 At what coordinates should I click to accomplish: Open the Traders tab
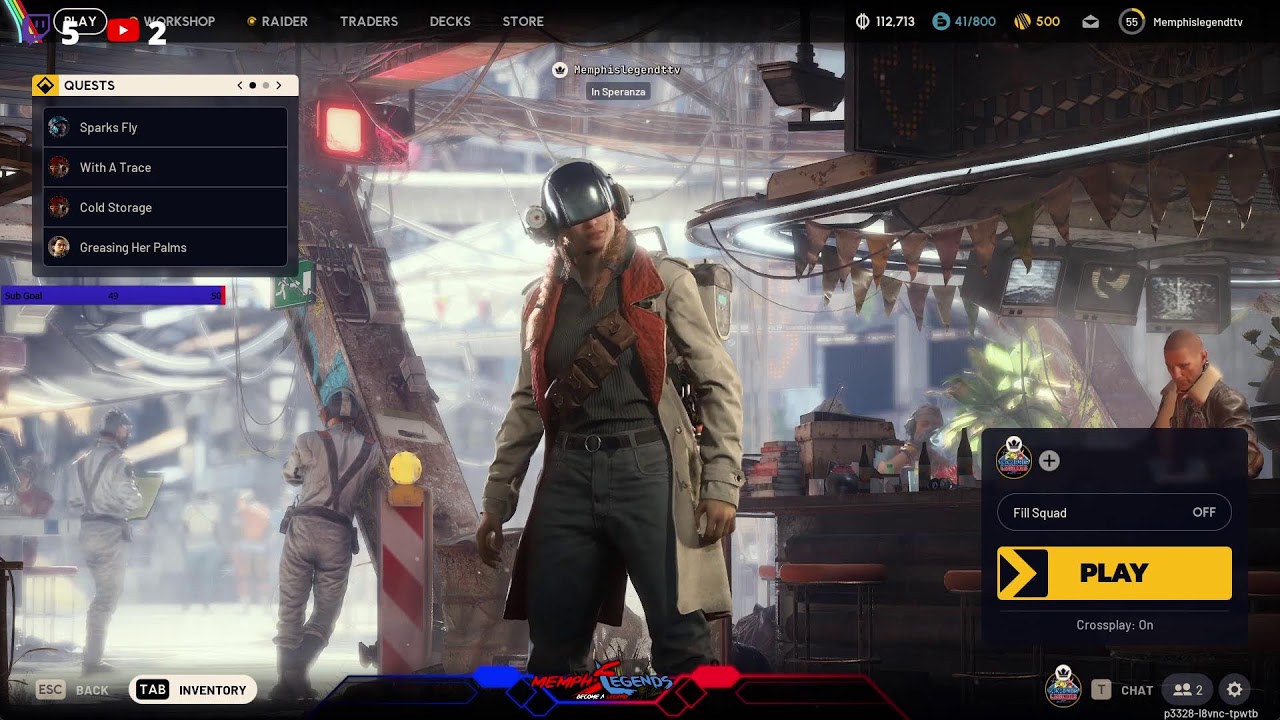(369, 21)
